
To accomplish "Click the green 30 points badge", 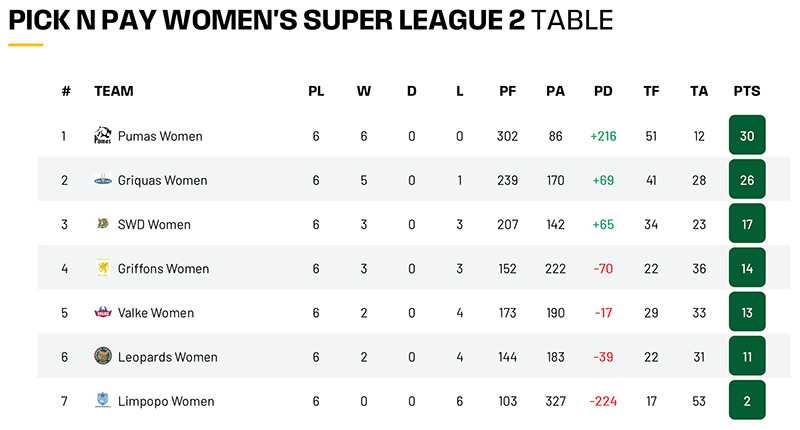I will [747, 135].
